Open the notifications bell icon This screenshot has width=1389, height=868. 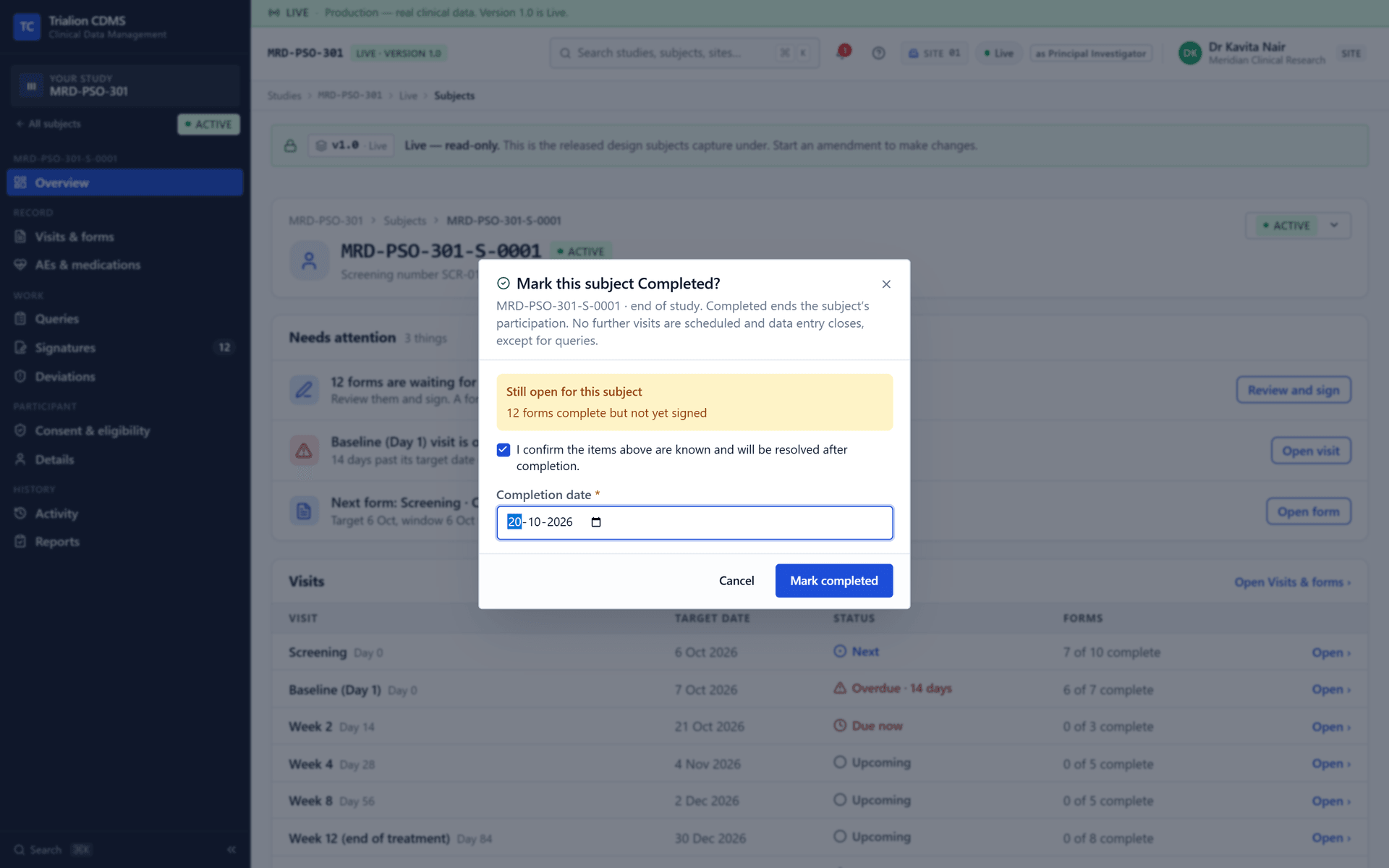(843, 52)
